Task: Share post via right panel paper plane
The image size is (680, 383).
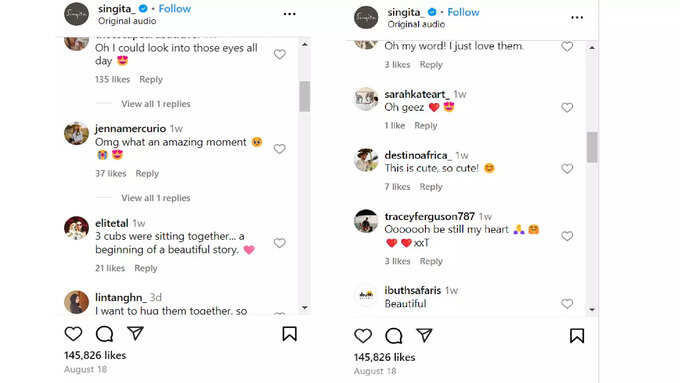Action: pyautogui.click(x=424, y=335)
